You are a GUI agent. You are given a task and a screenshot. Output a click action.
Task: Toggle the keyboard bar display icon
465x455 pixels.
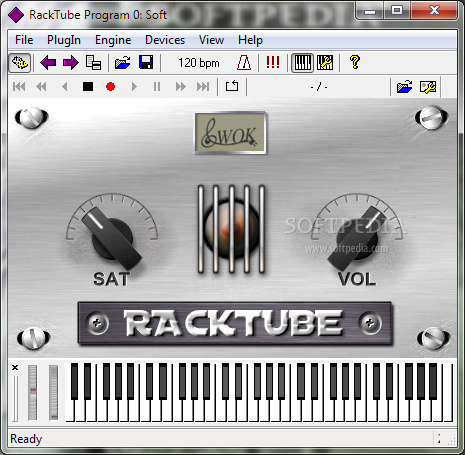coord(303,63)
